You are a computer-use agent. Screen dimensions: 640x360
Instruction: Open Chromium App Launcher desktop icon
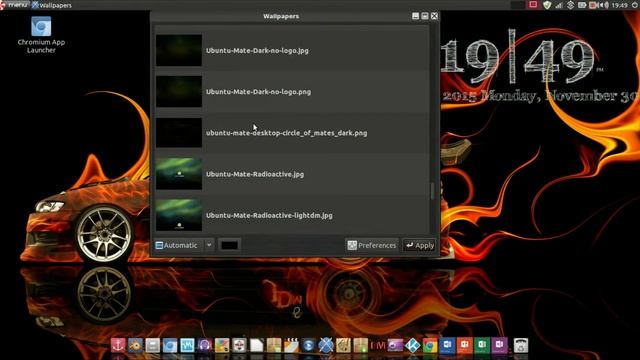pyautogui.click(x=41, y=35)
